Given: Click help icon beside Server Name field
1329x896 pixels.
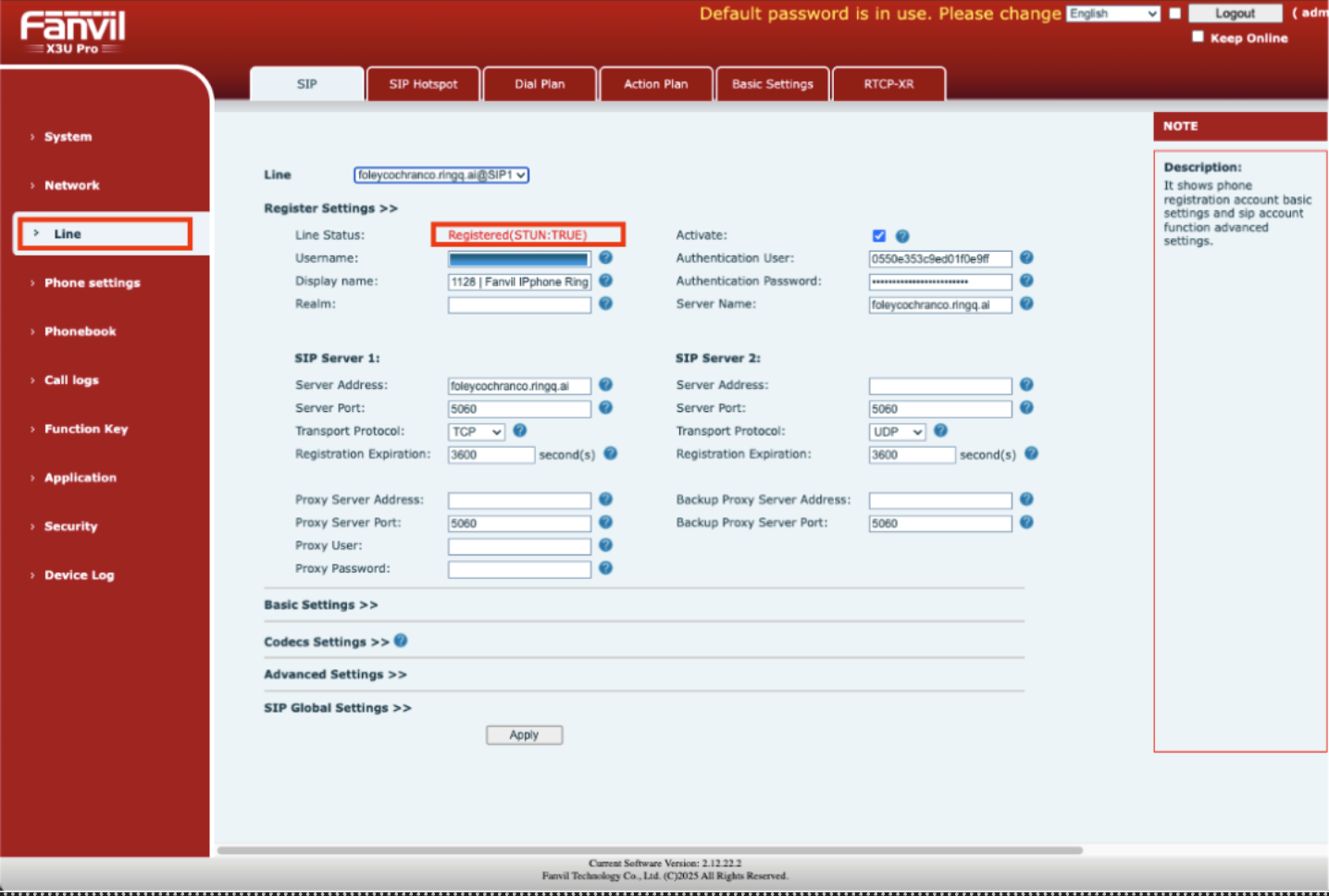Looking at the screenshot, I should (x=1025, y=304).
